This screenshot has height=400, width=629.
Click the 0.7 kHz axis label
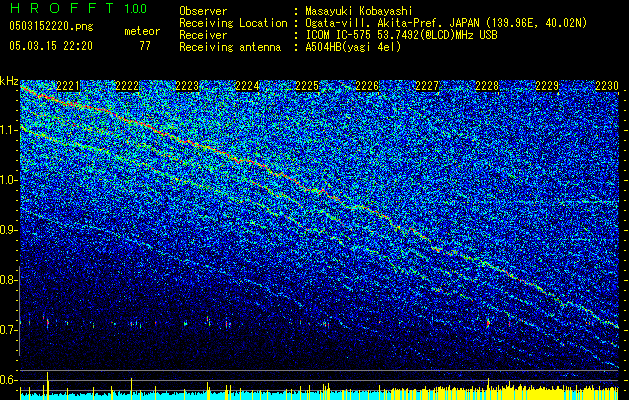8,330
